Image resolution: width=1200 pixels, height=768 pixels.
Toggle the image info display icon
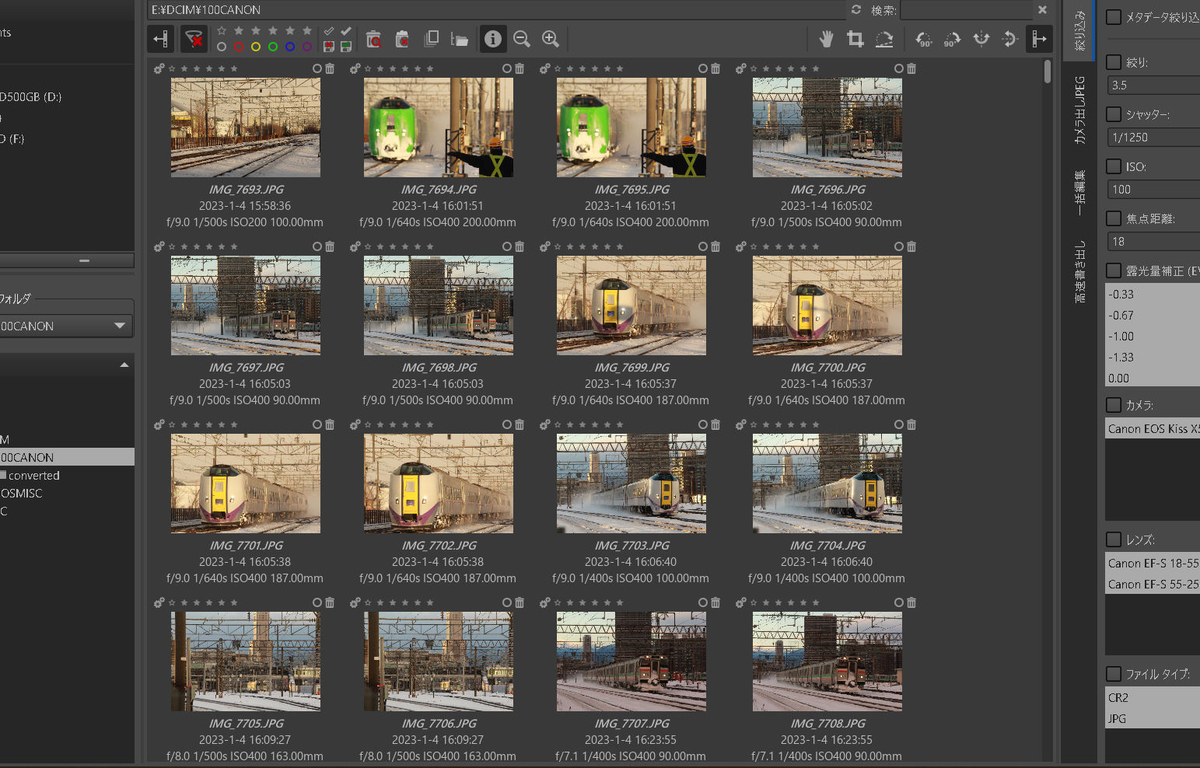tap(492, 39)
